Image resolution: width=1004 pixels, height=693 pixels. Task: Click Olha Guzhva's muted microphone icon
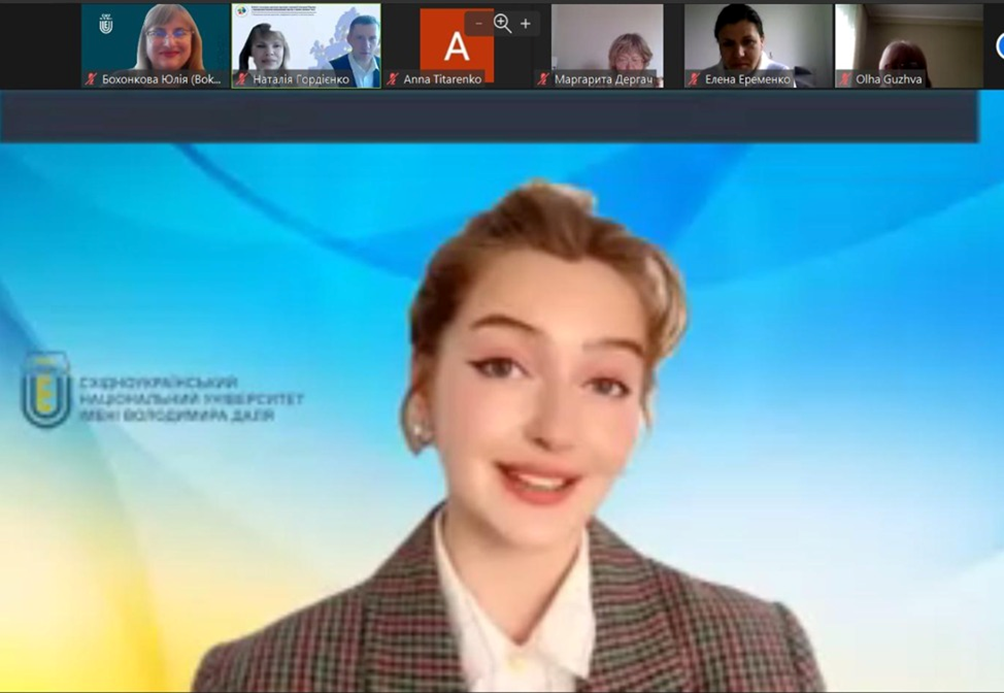point(844,79)
